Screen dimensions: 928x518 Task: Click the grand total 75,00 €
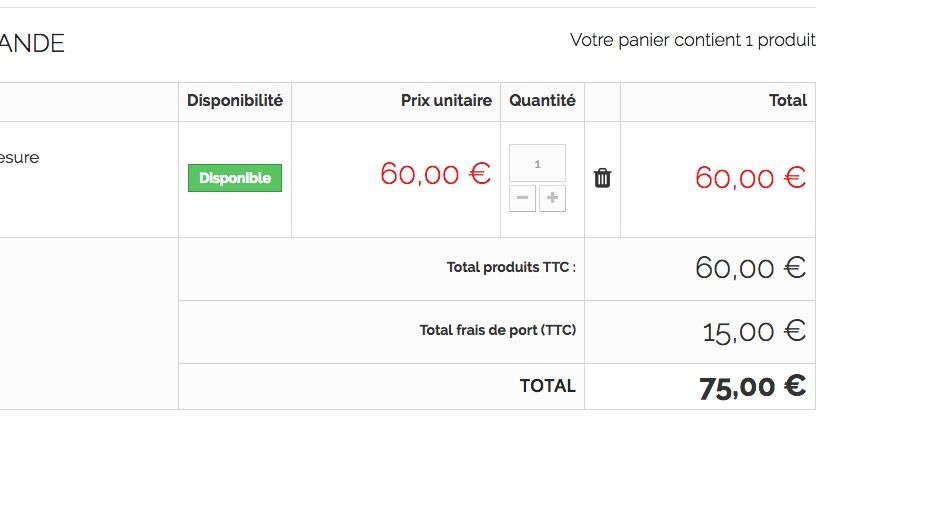[752, 387]
